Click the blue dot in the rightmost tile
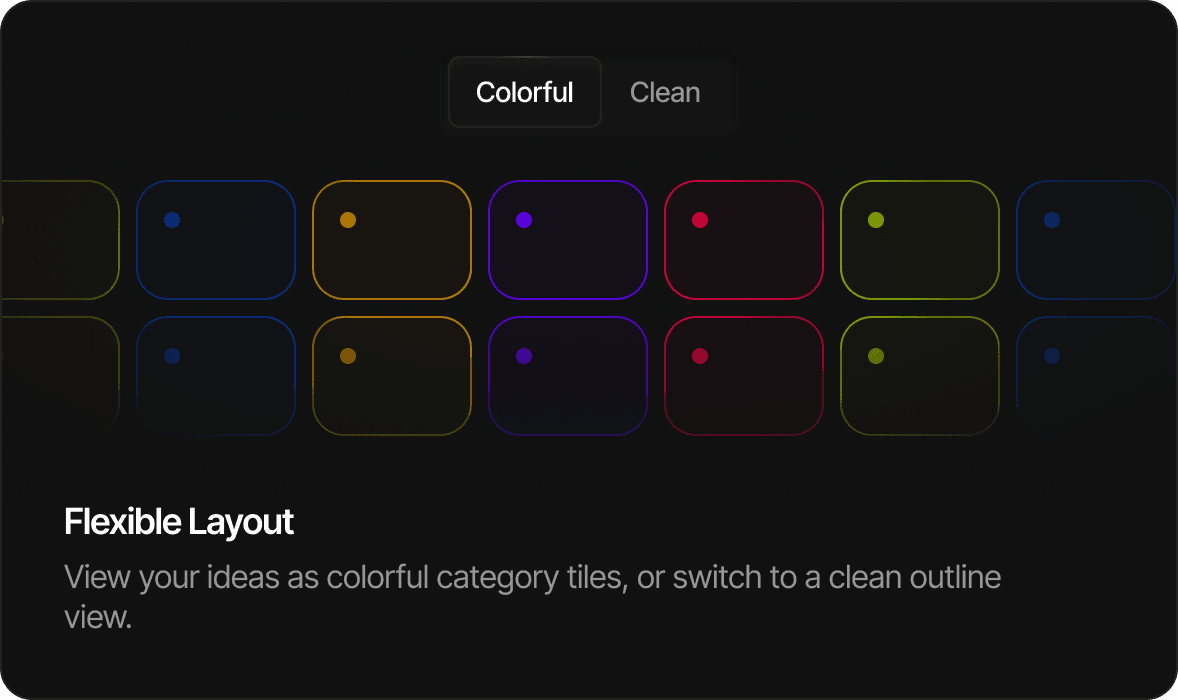Viewport: 1178px width, 700px height. pyautogui.click(x=1051, y=219)
